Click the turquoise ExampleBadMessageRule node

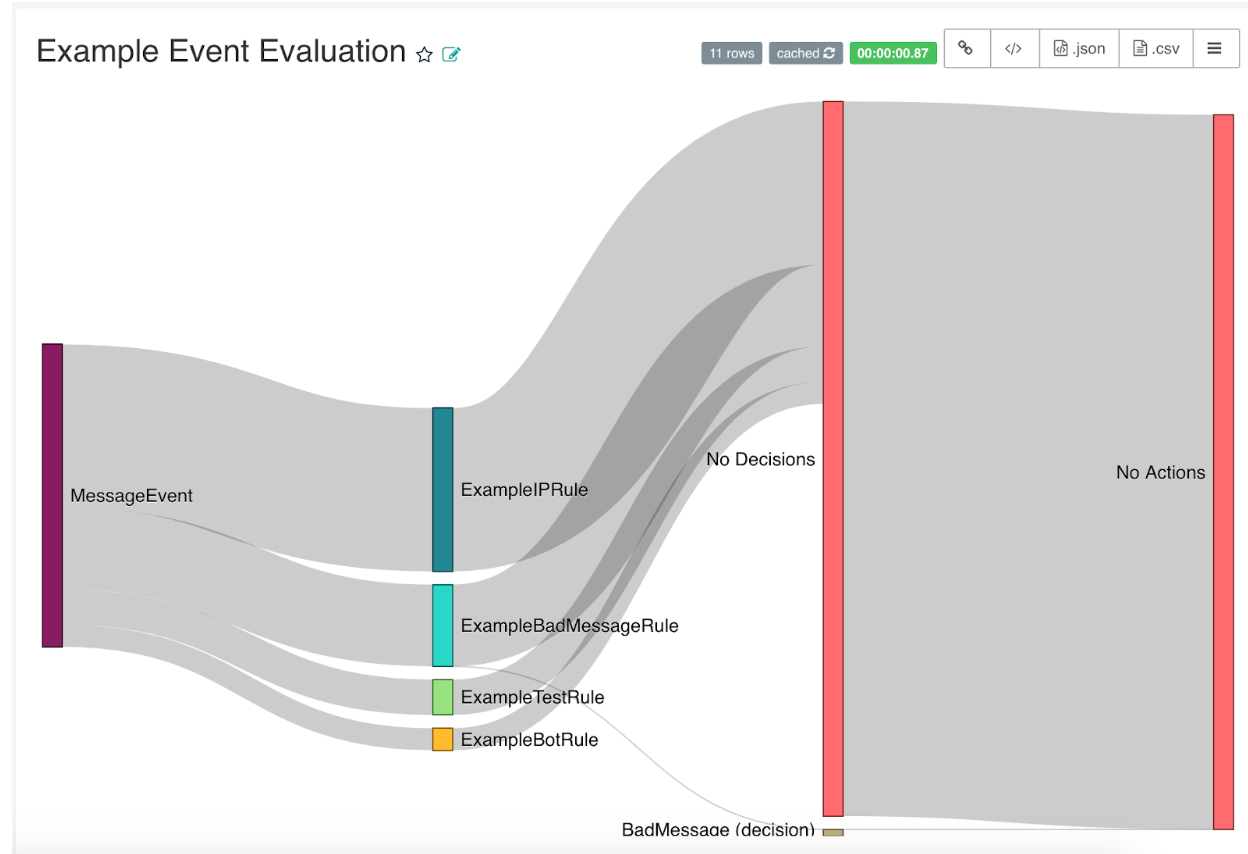pyautogui.click(x=442, y=625)
